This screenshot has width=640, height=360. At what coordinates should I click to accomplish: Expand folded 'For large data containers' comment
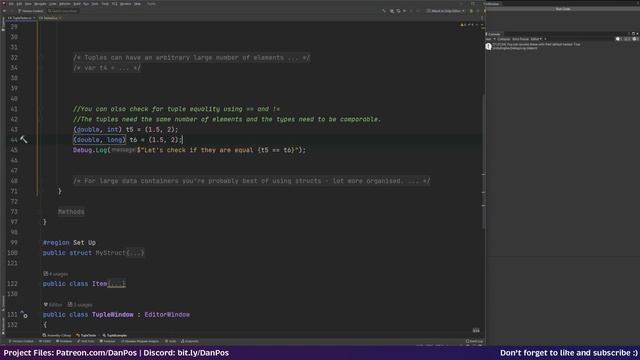pos(251,181)
